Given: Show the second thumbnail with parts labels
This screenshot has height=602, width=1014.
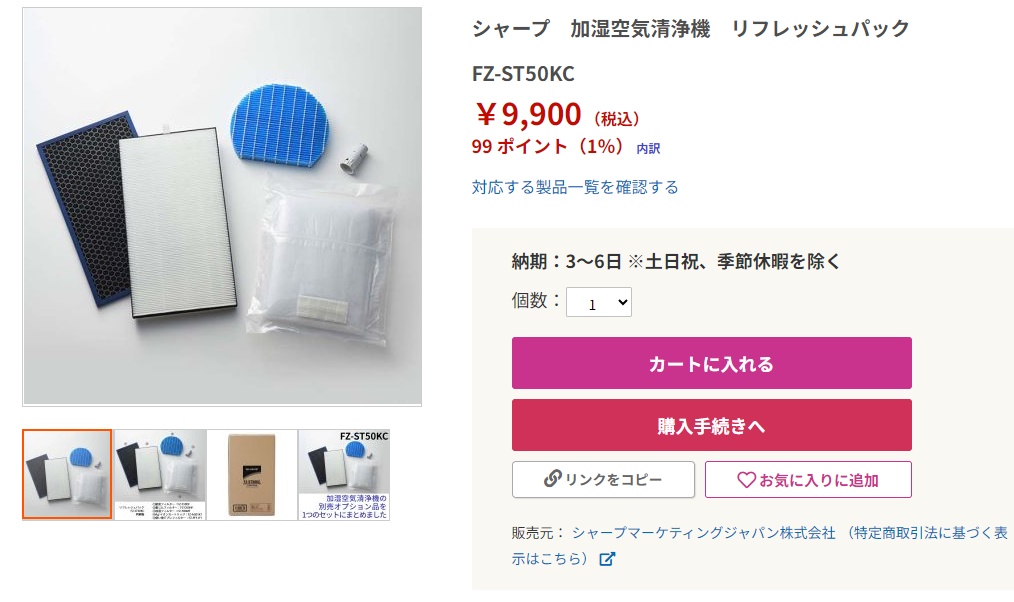Looking at the screenshot, I should [x=160, y=475].
